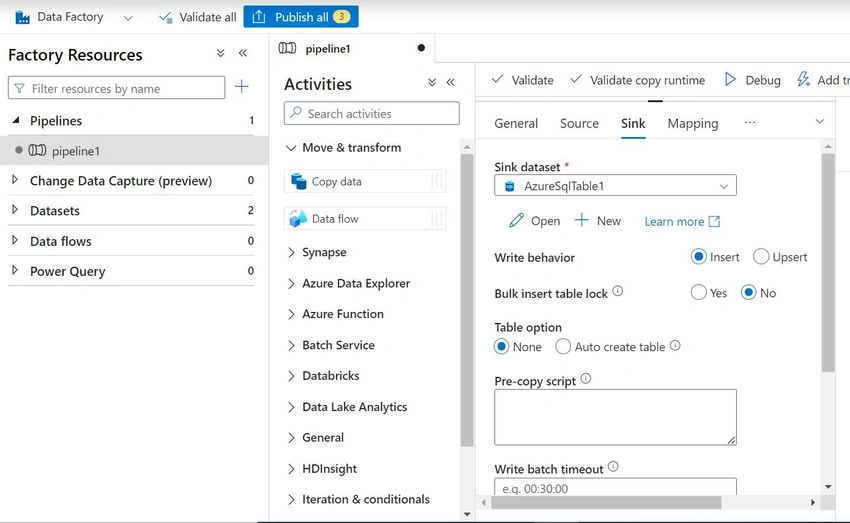The height and width of the screenshot is (523, 850).
Task: Collapse the properties panel chevron
Action: coord(820,121)
